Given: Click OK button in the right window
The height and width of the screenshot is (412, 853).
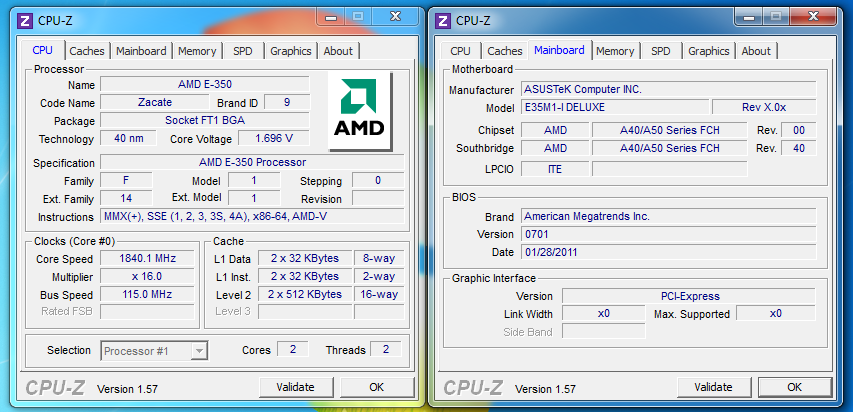Looking at the screenshot, I should pyautogui.click(x=794, y=388).
